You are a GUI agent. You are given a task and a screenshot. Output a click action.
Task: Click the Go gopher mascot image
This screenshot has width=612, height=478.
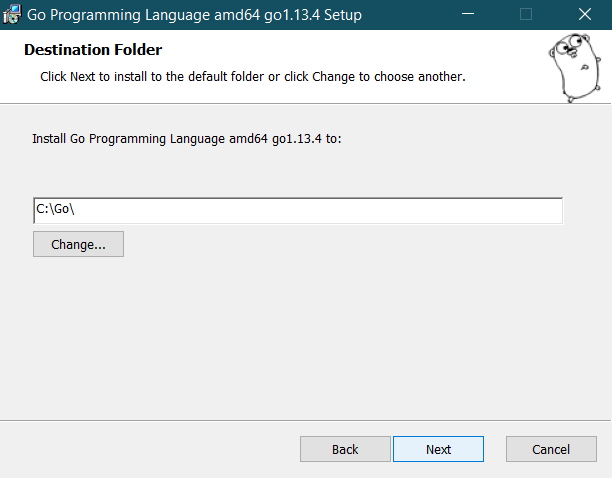(575, 68)
